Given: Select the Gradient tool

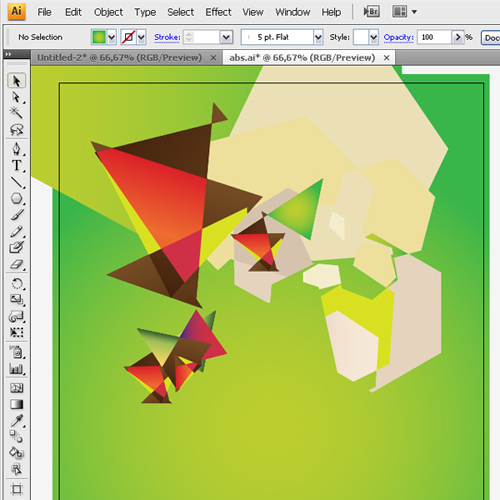Looking at the screenshot, I should (x=16, y=404).
